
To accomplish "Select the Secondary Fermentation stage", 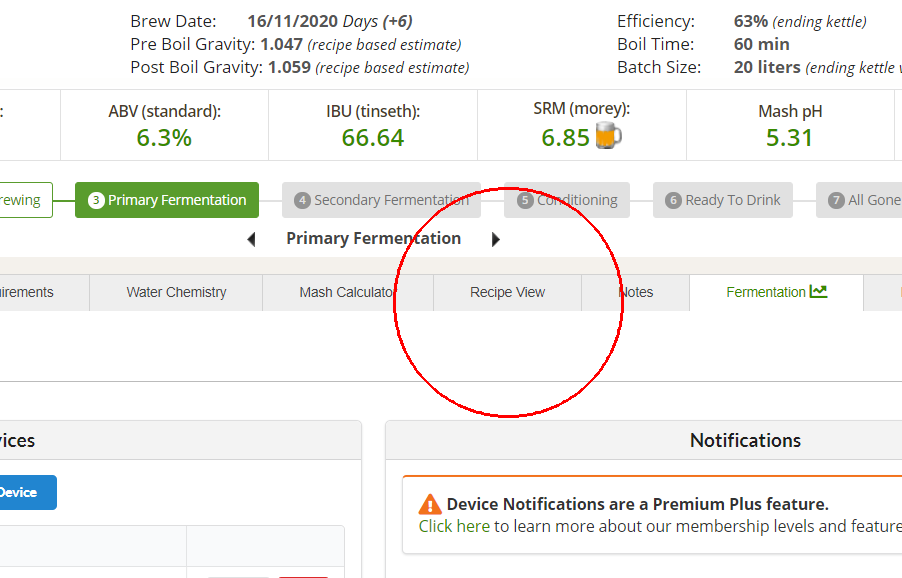I will coord(381,200).
